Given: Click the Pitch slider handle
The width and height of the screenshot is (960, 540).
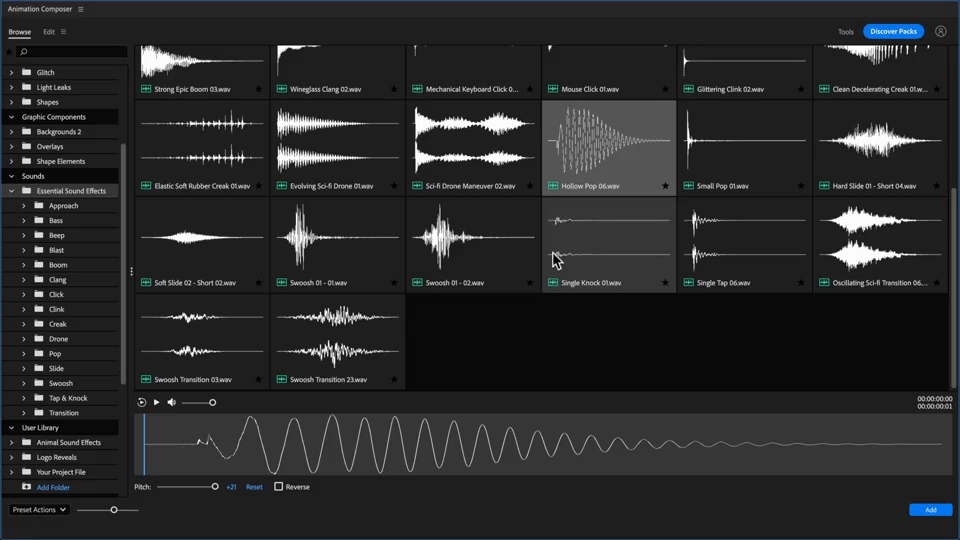Looking at the screenshot, I should coord(215,487).
